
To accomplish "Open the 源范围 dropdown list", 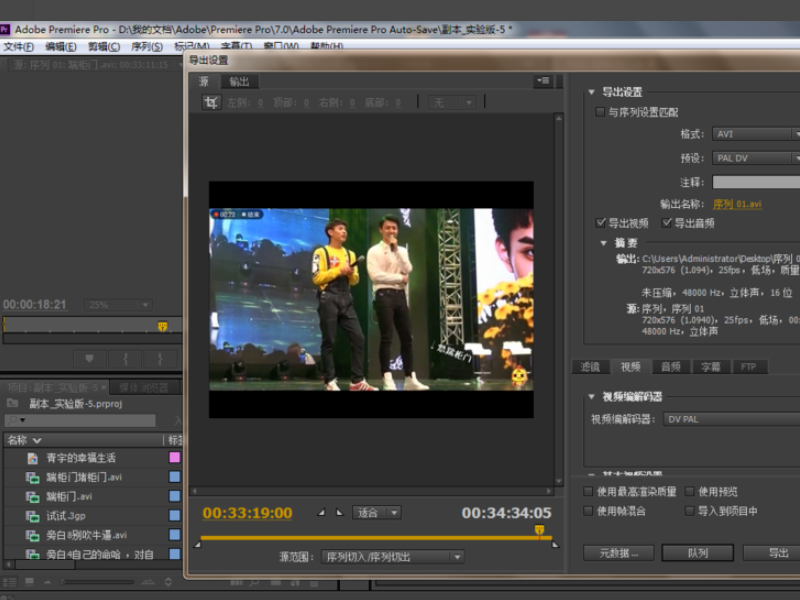I will 392,557.
